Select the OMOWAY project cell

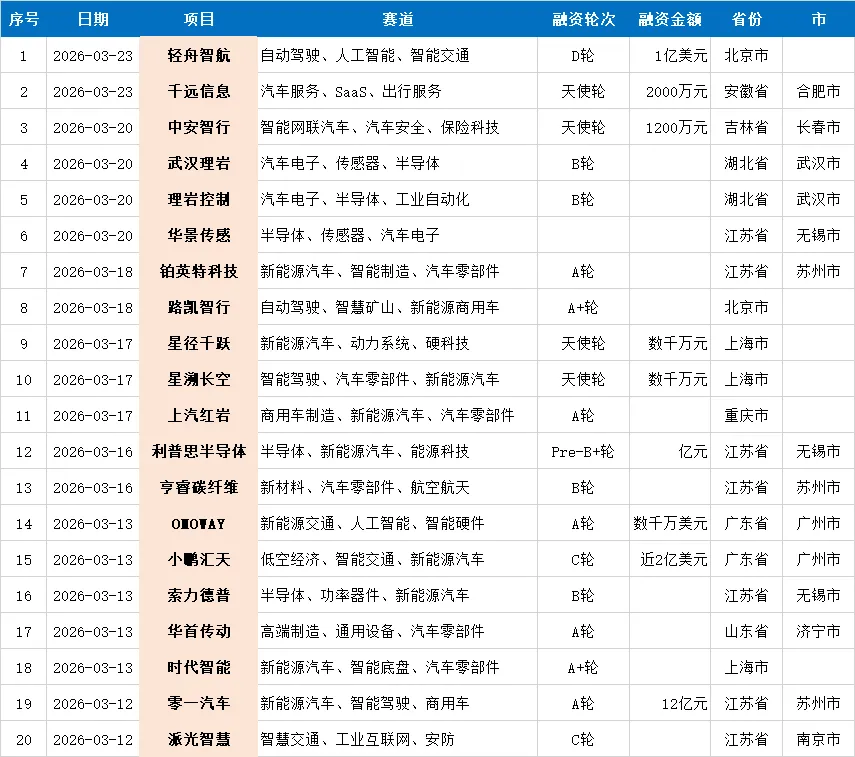198,523
